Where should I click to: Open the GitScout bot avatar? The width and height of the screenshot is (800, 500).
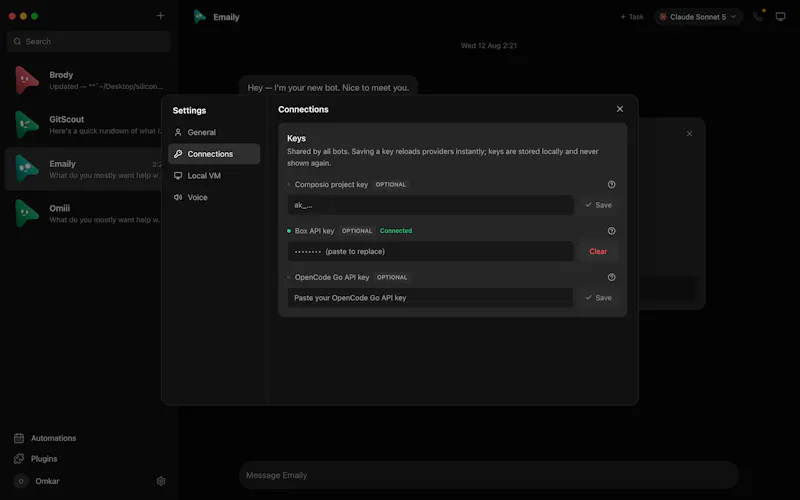point(26,124)
